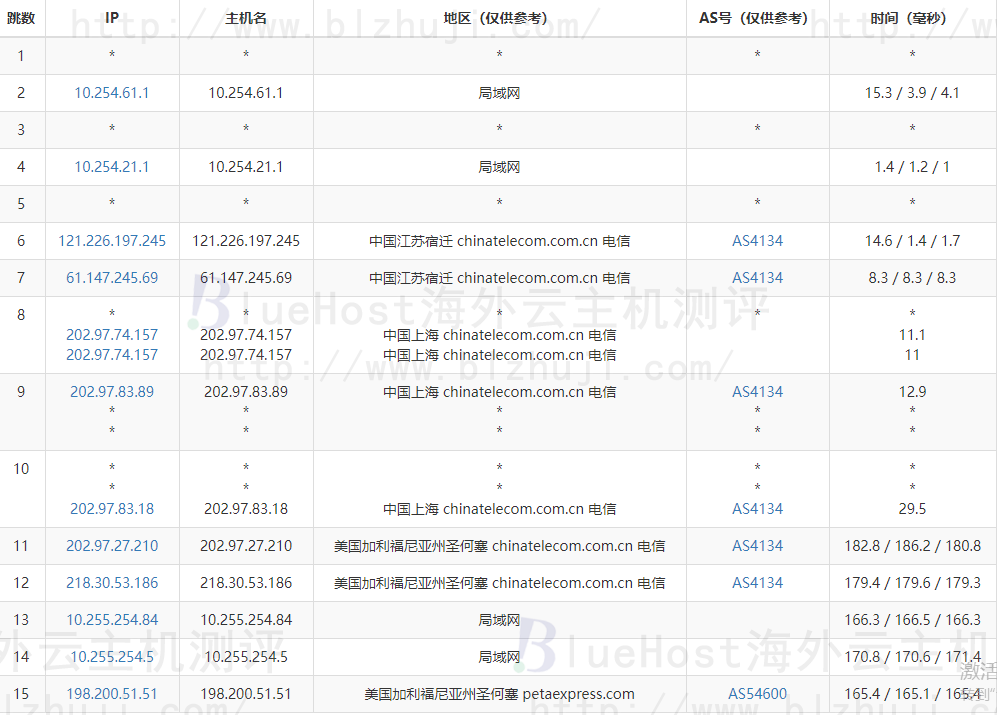
Task: Select the 主机名 column header
Action: coord(246,18)
